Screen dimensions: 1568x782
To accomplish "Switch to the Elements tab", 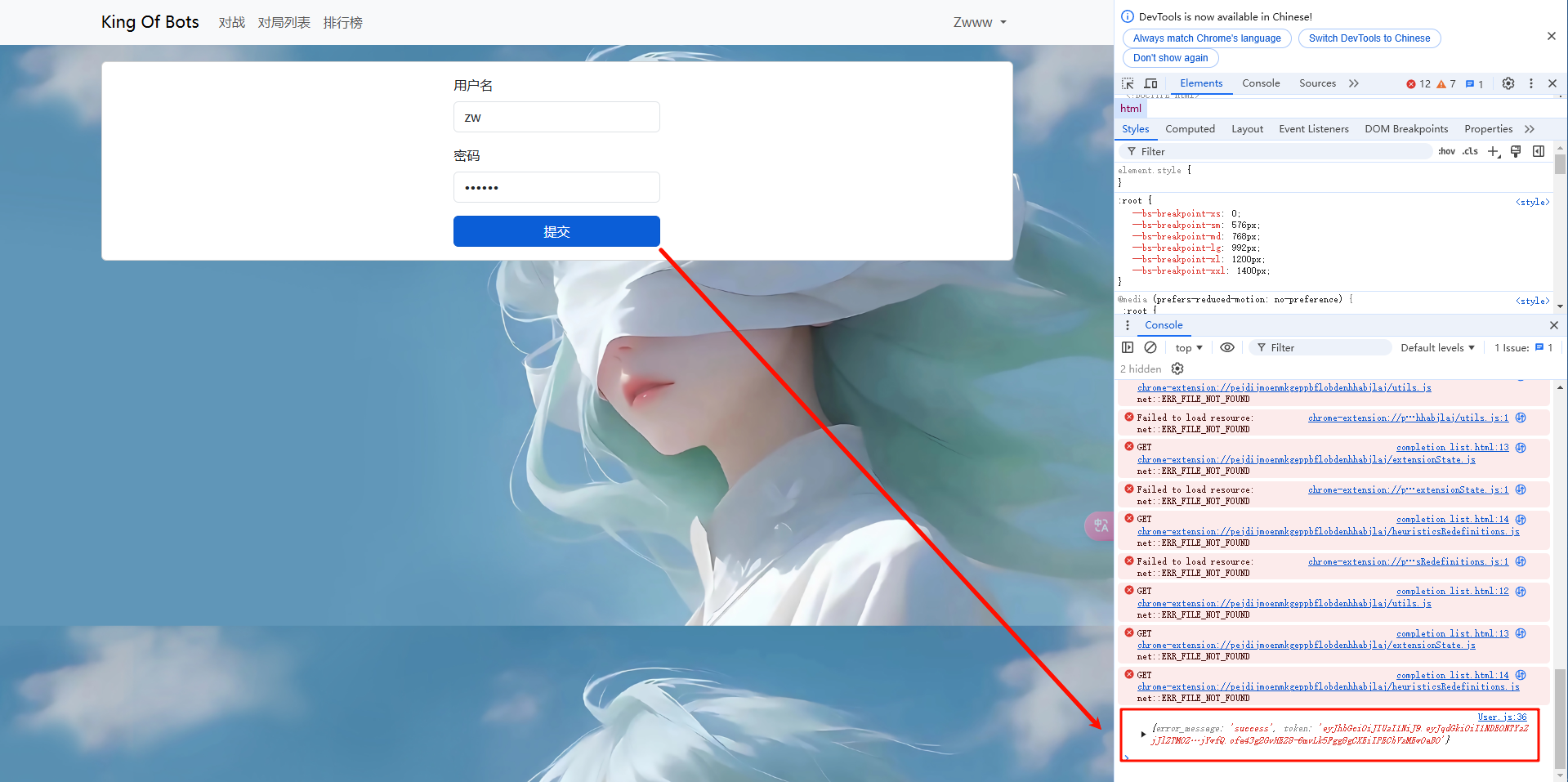I will point(1201,83).
